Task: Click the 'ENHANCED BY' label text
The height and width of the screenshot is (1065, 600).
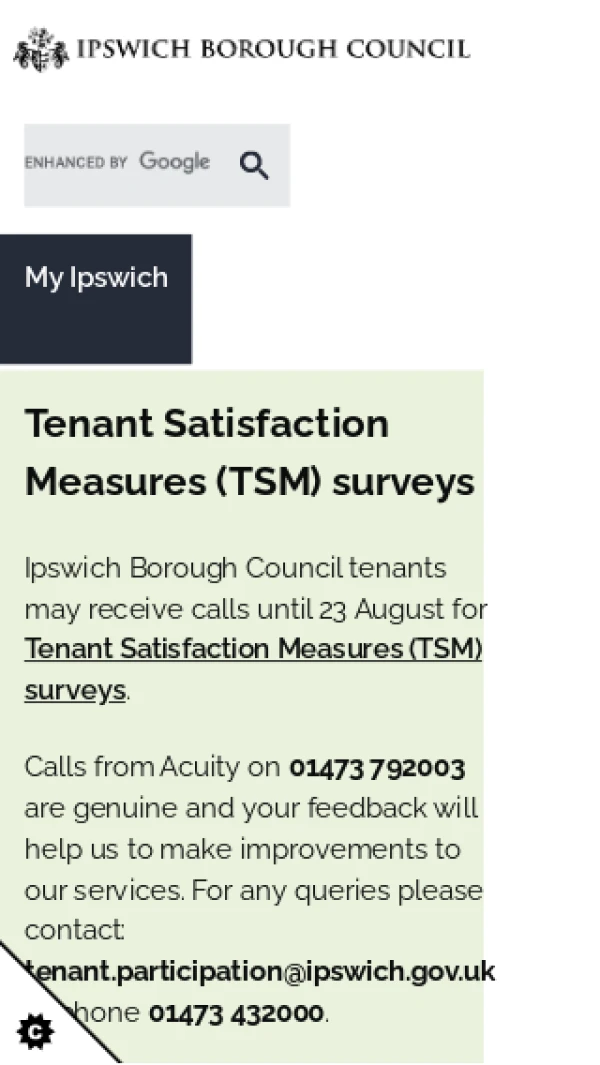Action: click(x=76, y=162)
